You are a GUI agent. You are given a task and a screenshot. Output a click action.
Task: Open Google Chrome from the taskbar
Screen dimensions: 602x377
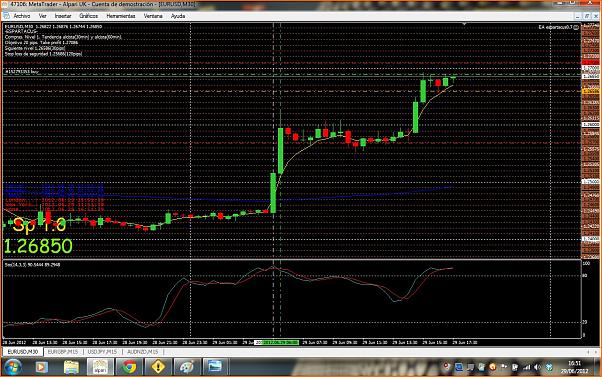(129, 367)
